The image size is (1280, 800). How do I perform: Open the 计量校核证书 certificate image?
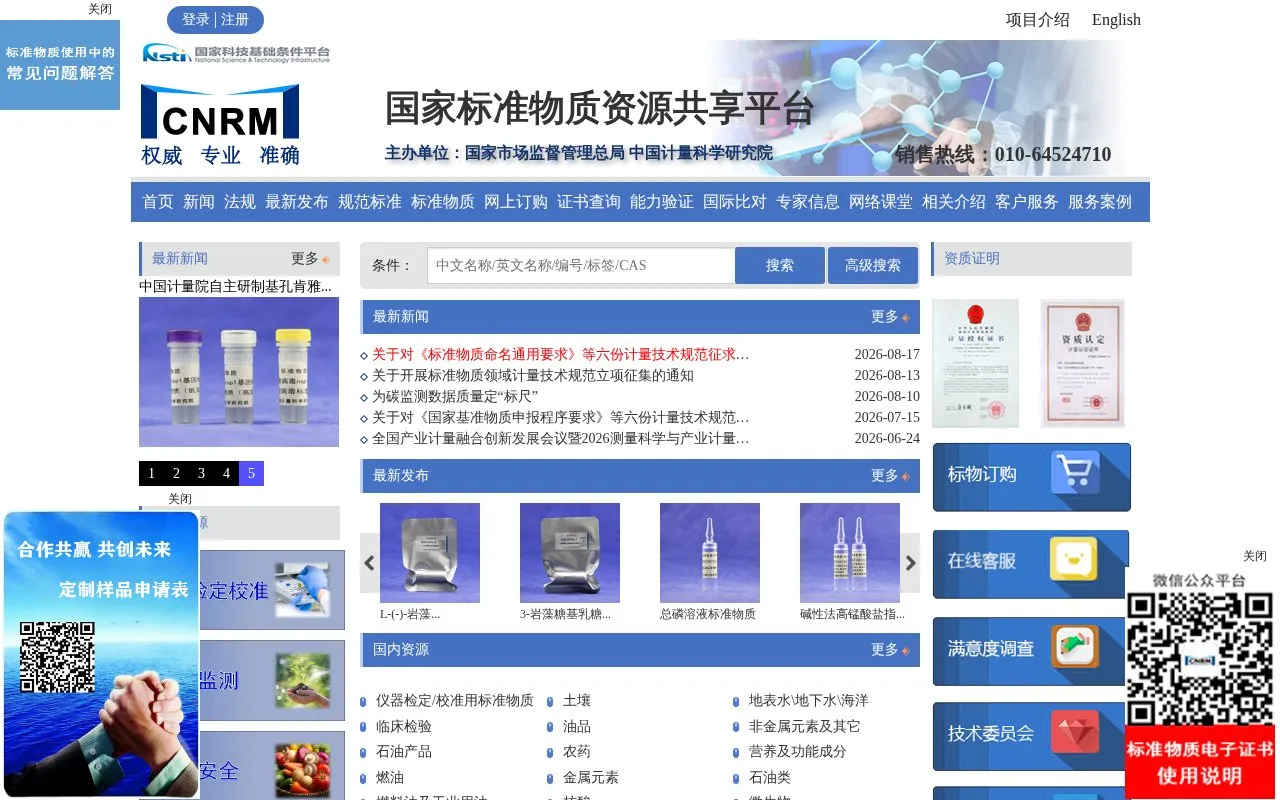[976, 363]
